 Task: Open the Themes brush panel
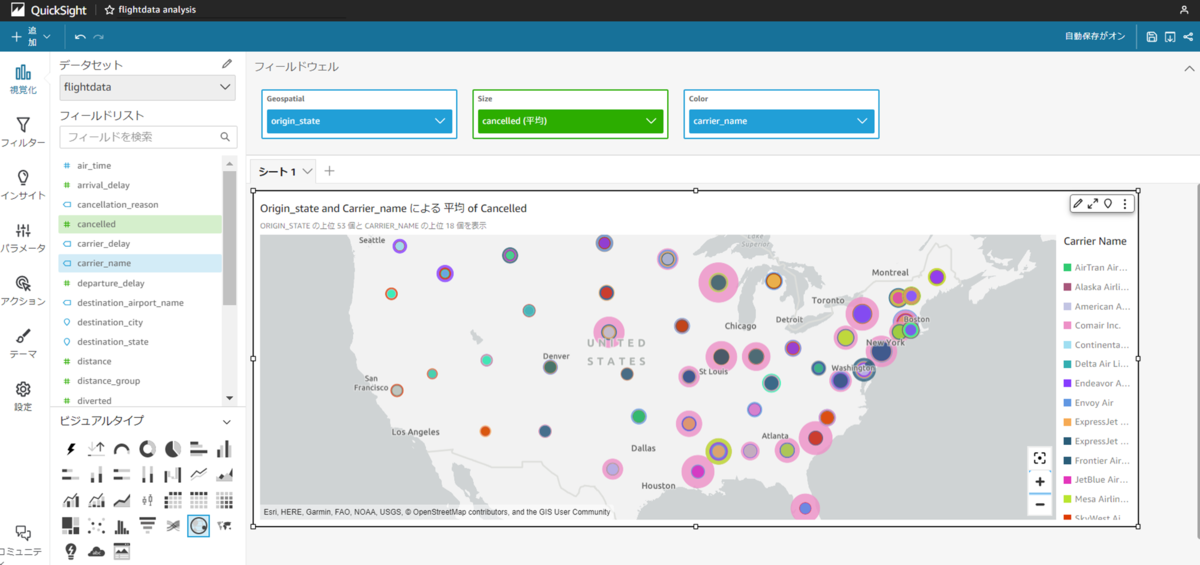click(22, 343)
